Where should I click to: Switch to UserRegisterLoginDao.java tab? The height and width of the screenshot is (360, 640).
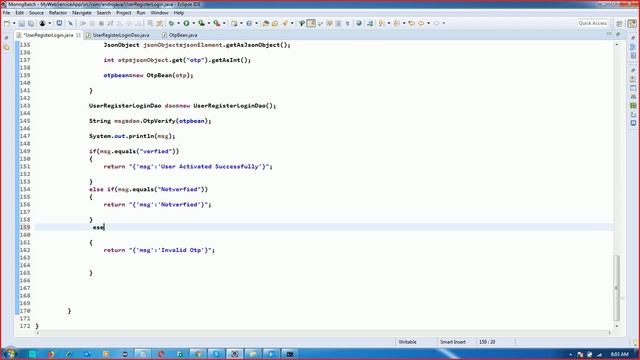pos(120,35)
